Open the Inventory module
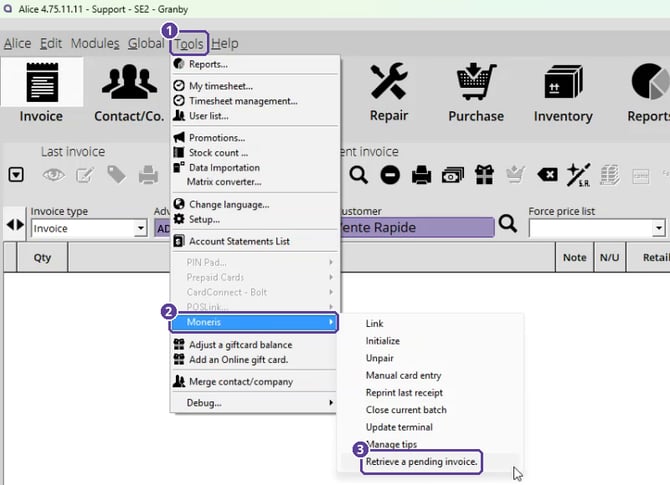Image resolution: width=670 pixels, height=485 pixels. [x=563, y=92]
